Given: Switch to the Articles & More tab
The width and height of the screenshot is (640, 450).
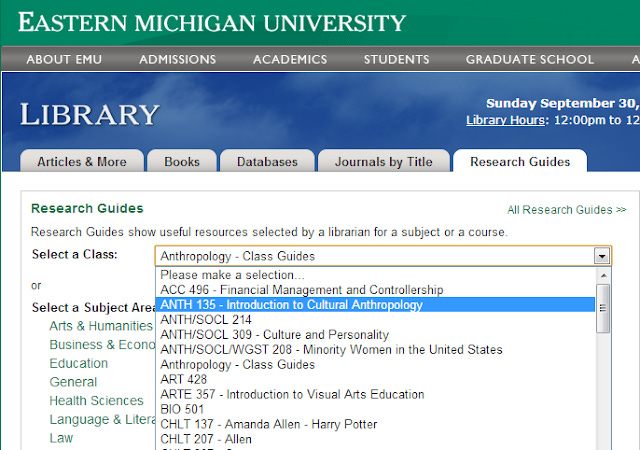Looking at the screenshot, I should point(82,161).
